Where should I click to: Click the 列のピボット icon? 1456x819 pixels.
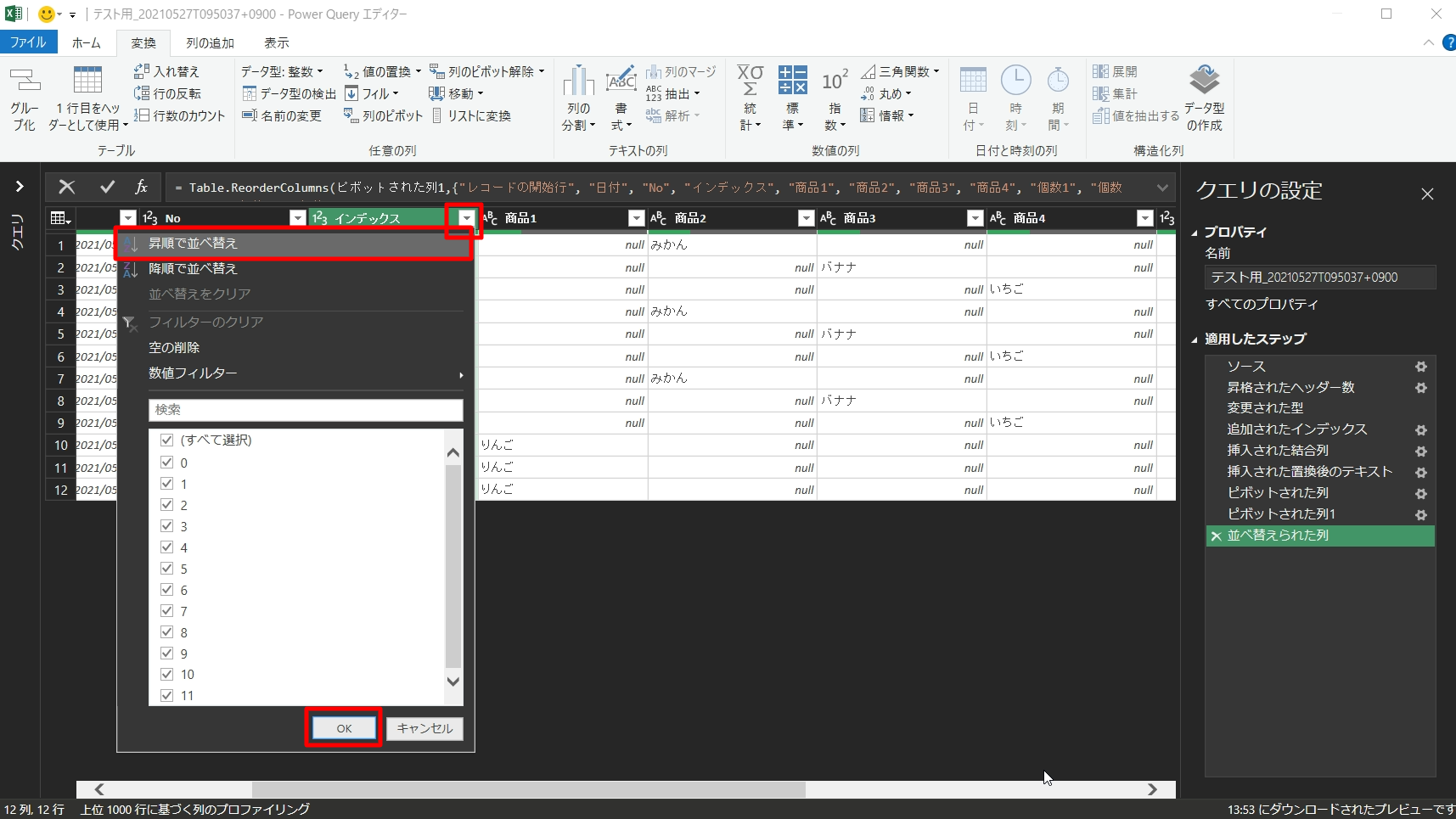(351, 115)
